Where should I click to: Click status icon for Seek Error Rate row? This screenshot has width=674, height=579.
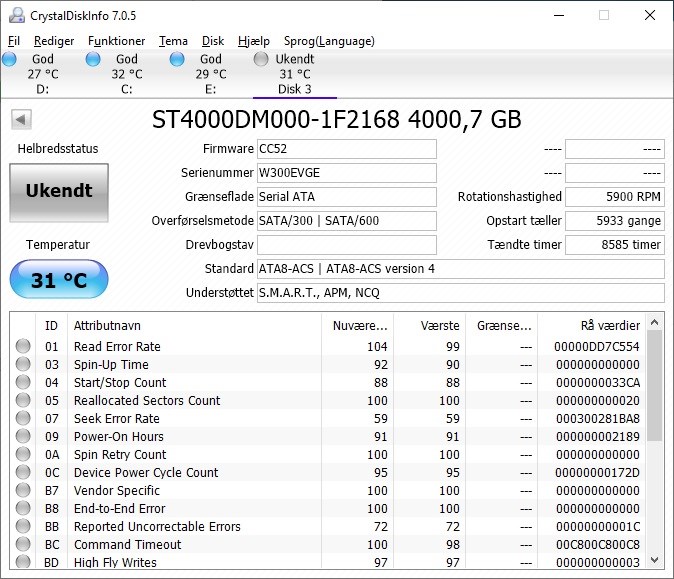point(23,418)
